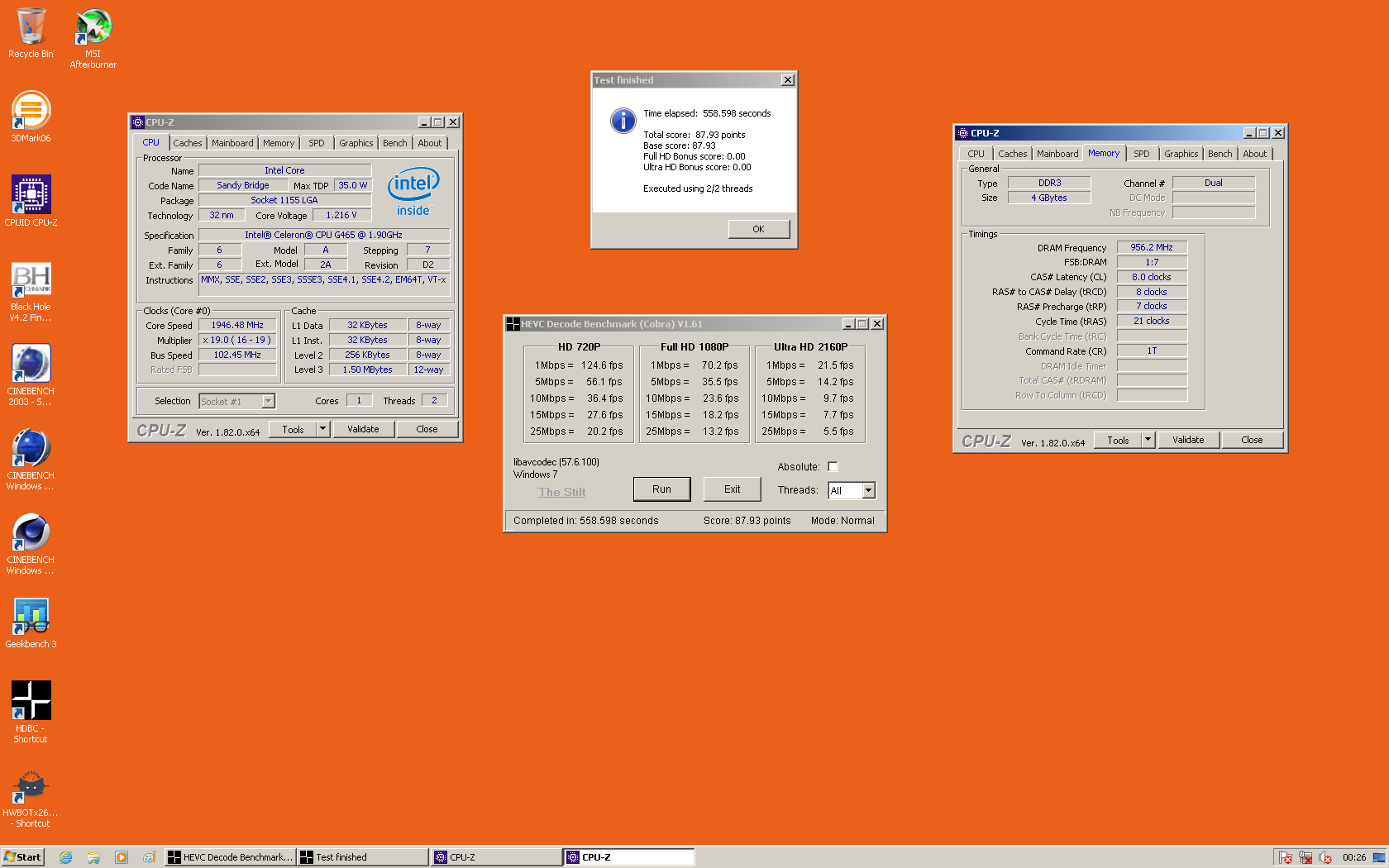Open Mainboard tab in left CPU-Z window
Image resolution: width=1389 pixels, height=868 pixels.
point(232,143)
